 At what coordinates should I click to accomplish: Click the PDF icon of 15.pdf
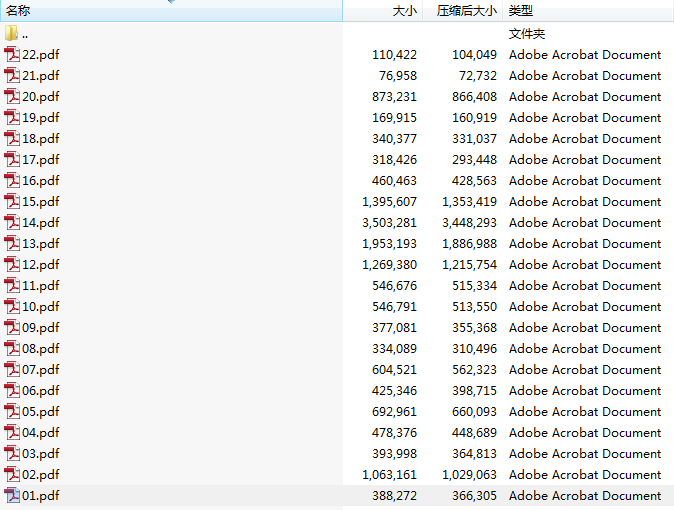pos(12,201)
